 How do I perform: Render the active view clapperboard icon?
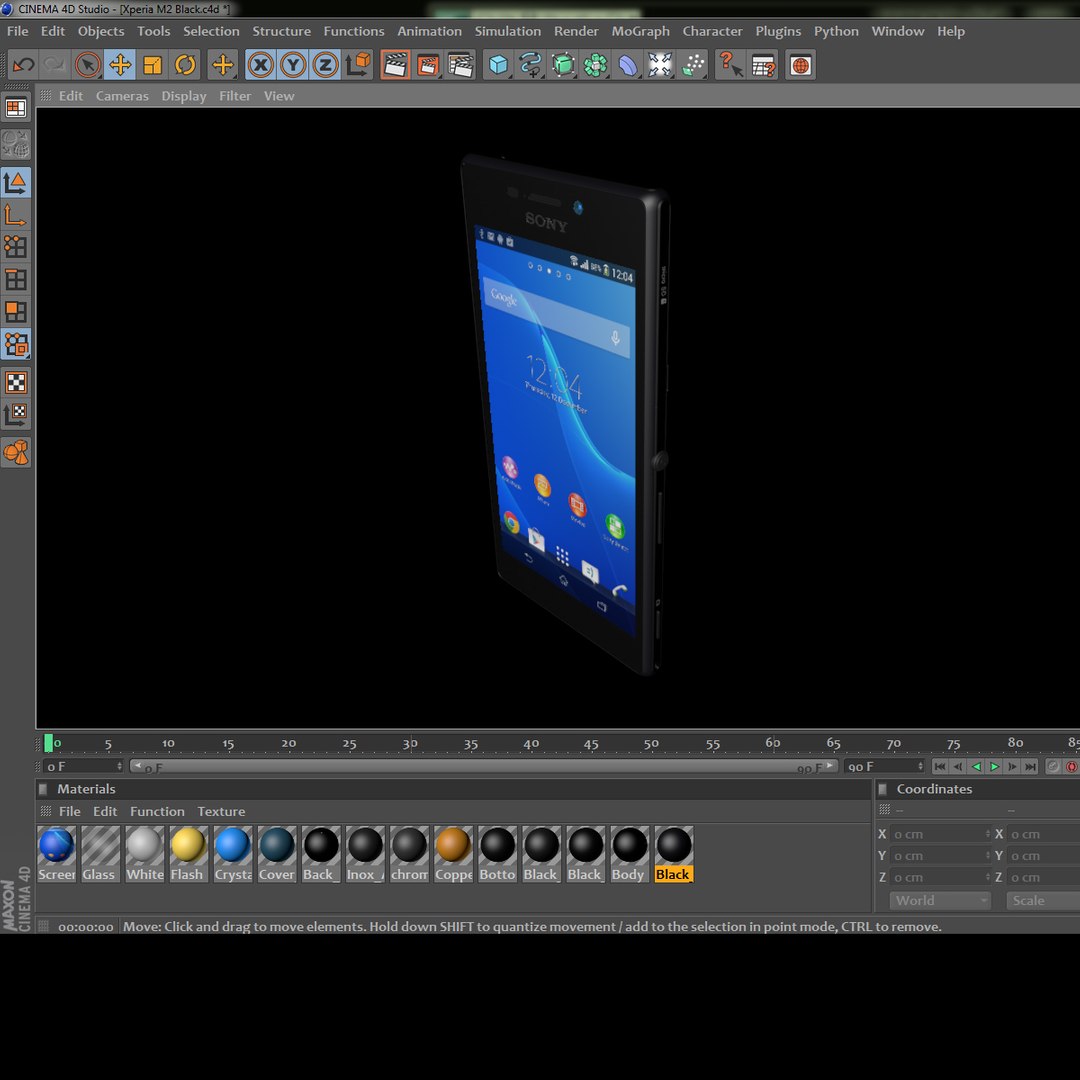point(395,65)
